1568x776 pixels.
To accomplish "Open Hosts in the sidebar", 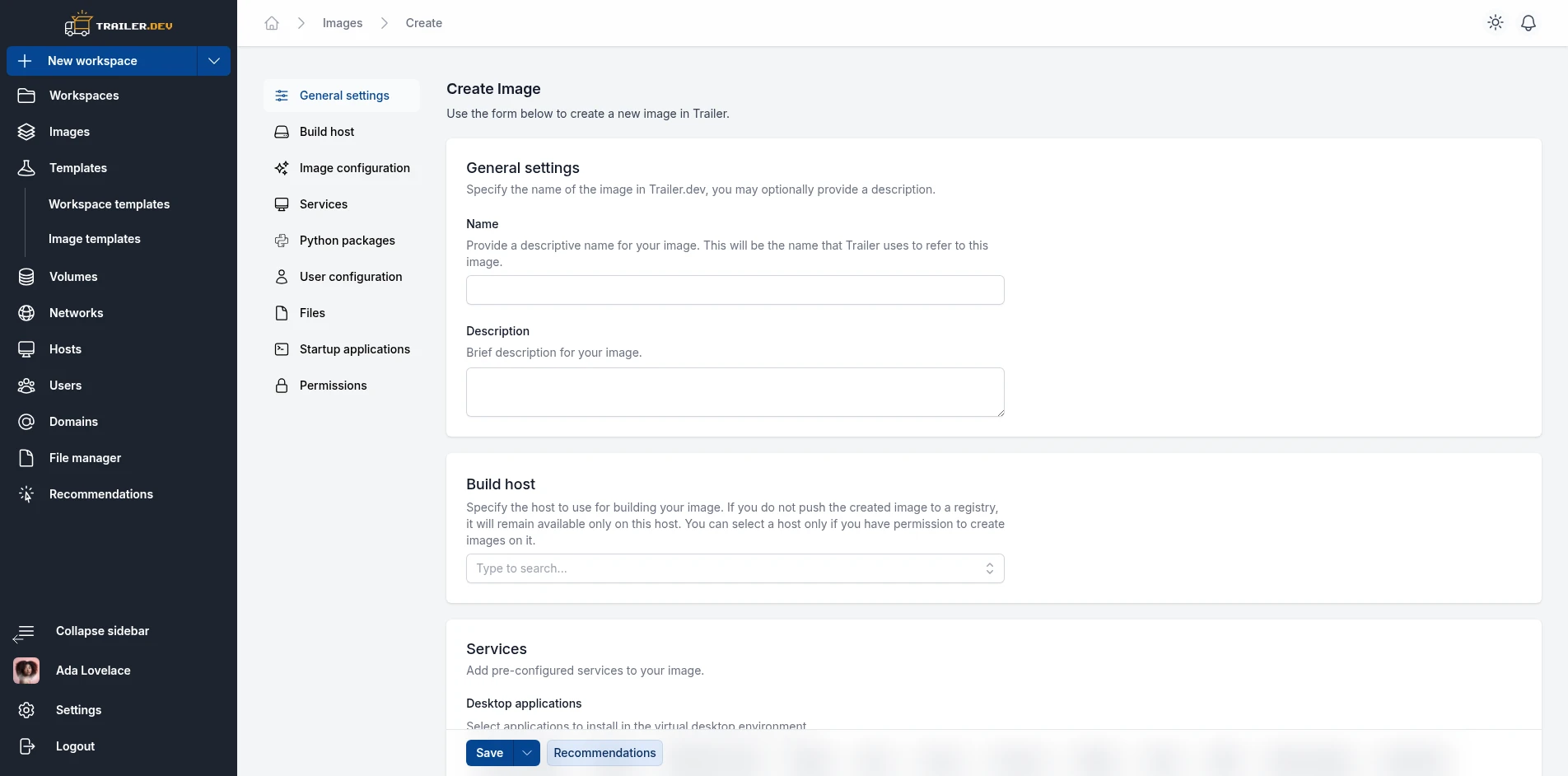I will coord(65,349).
